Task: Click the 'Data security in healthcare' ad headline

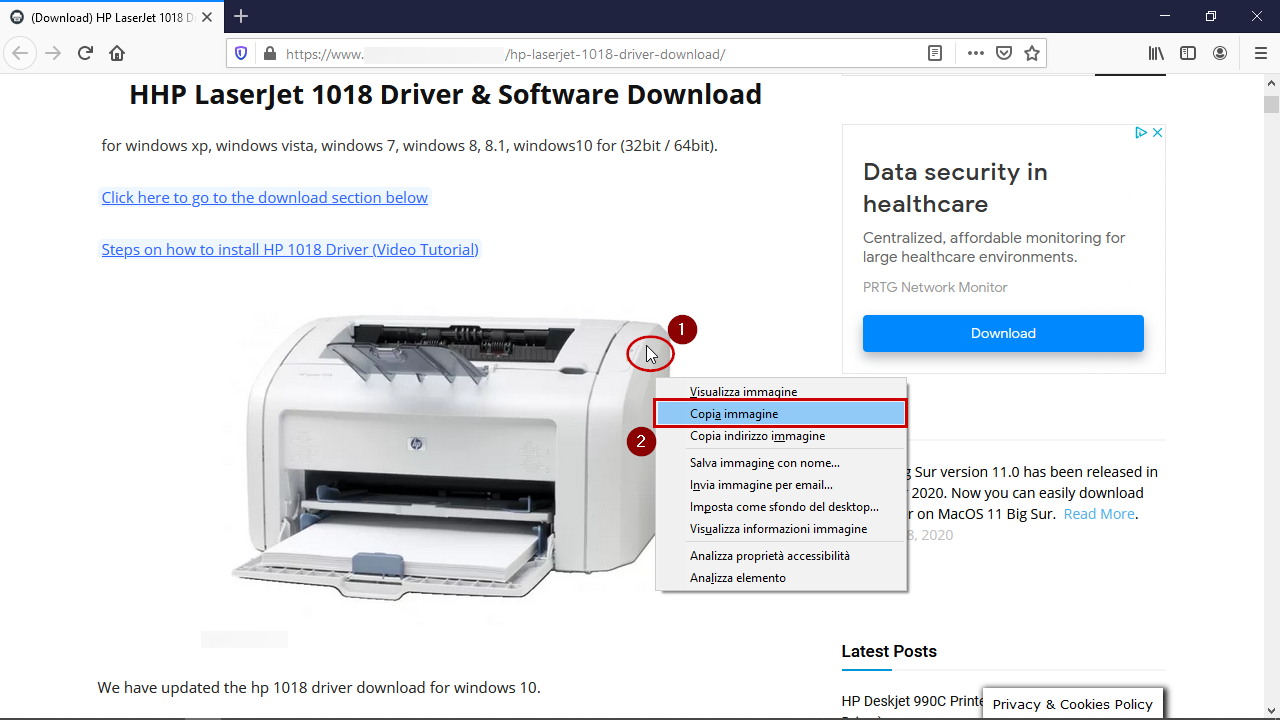Action: 955,188
